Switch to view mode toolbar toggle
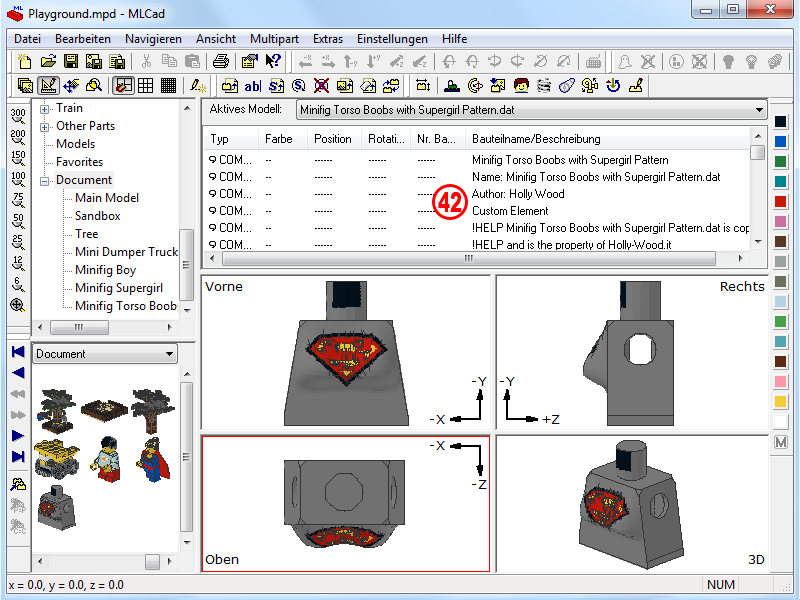 [25, 86]
